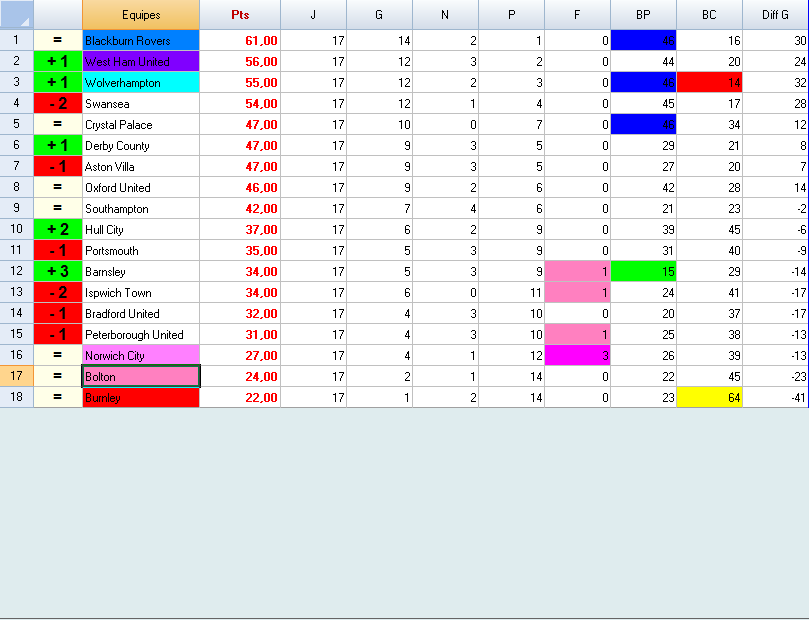Click the selected Bolton cell
Viewport: 809px width, 620px height.
pos(141,376)
